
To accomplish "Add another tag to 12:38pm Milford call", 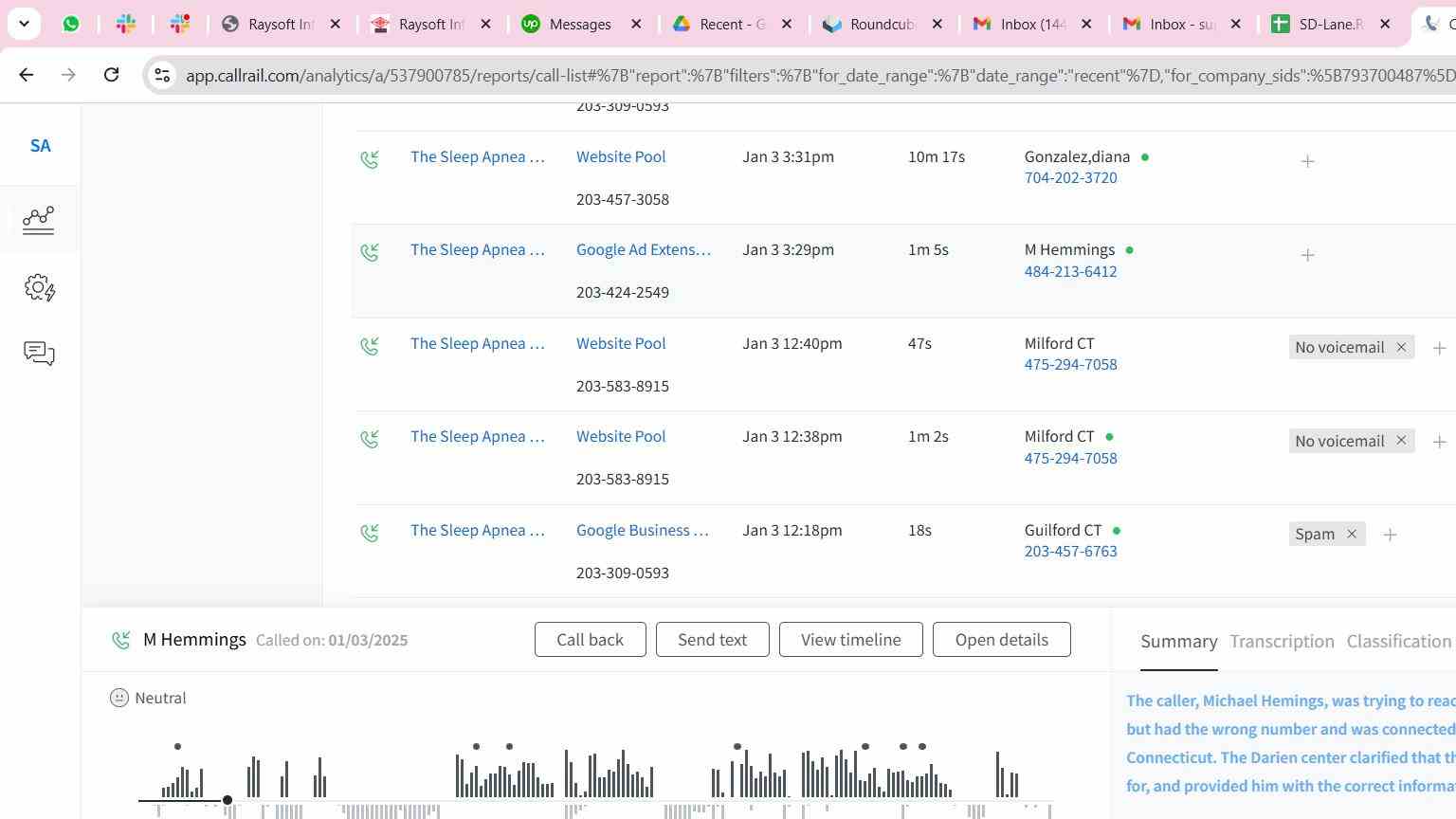I will click(x=1439, y=442).
